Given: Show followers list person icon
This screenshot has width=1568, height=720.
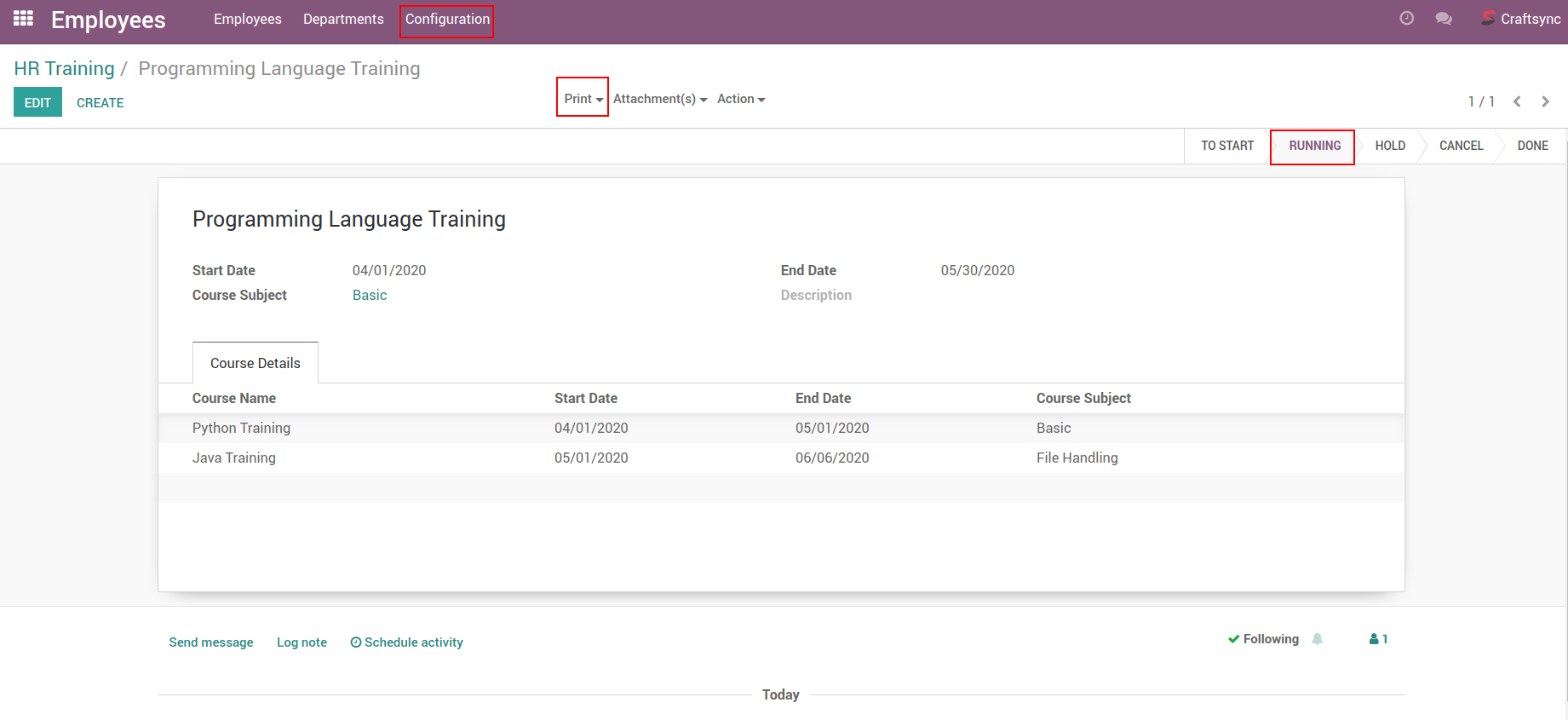Looking at the screenshot, I should (x=1377, y=639).
